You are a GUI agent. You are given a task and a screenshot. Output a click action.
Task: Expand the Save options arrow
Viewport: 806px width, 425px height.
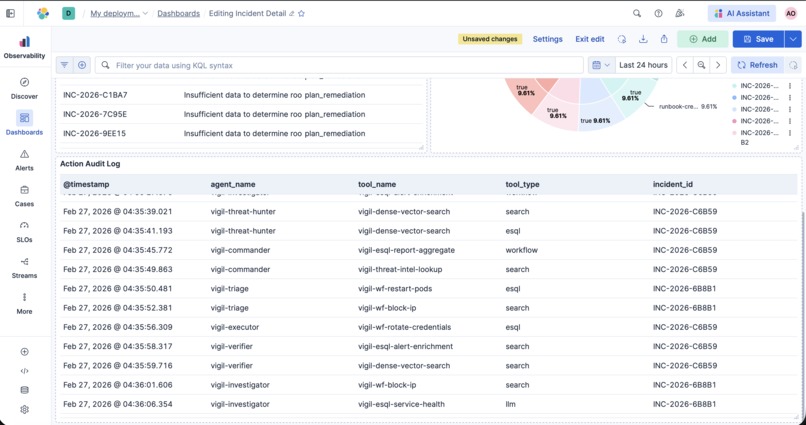coord(793,39)
